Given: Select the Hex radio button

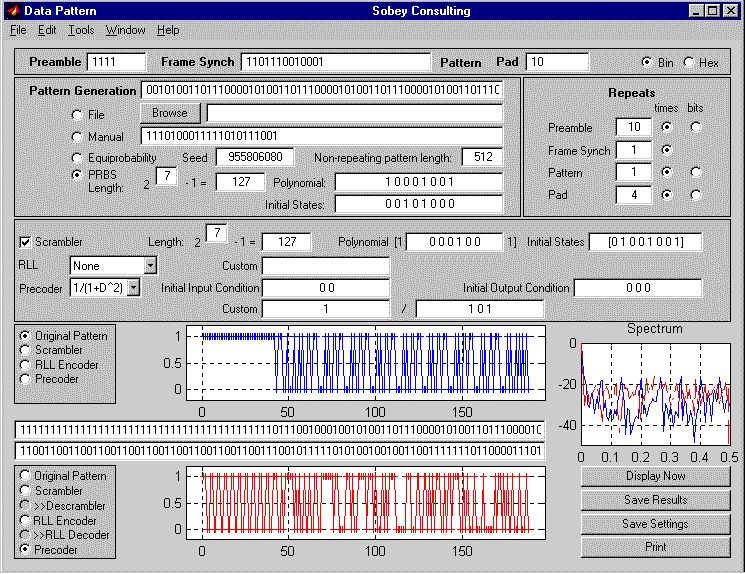Looking at the screenshot, I should click(689, 62).
